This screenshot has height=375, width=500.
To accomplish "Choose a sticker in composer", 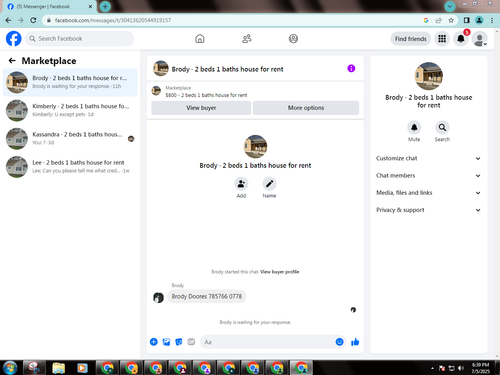I will [179, 342].
